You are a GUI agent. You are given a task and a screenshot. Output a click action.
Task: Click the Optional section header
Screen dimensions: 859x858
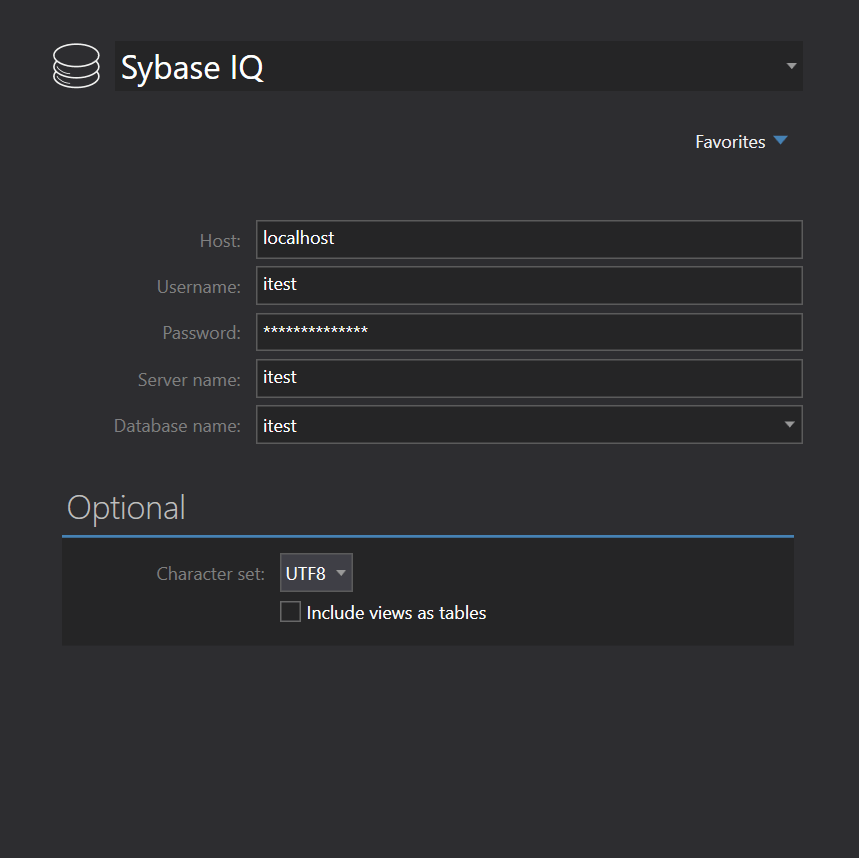pyautogui.click(x=126, y=508)
